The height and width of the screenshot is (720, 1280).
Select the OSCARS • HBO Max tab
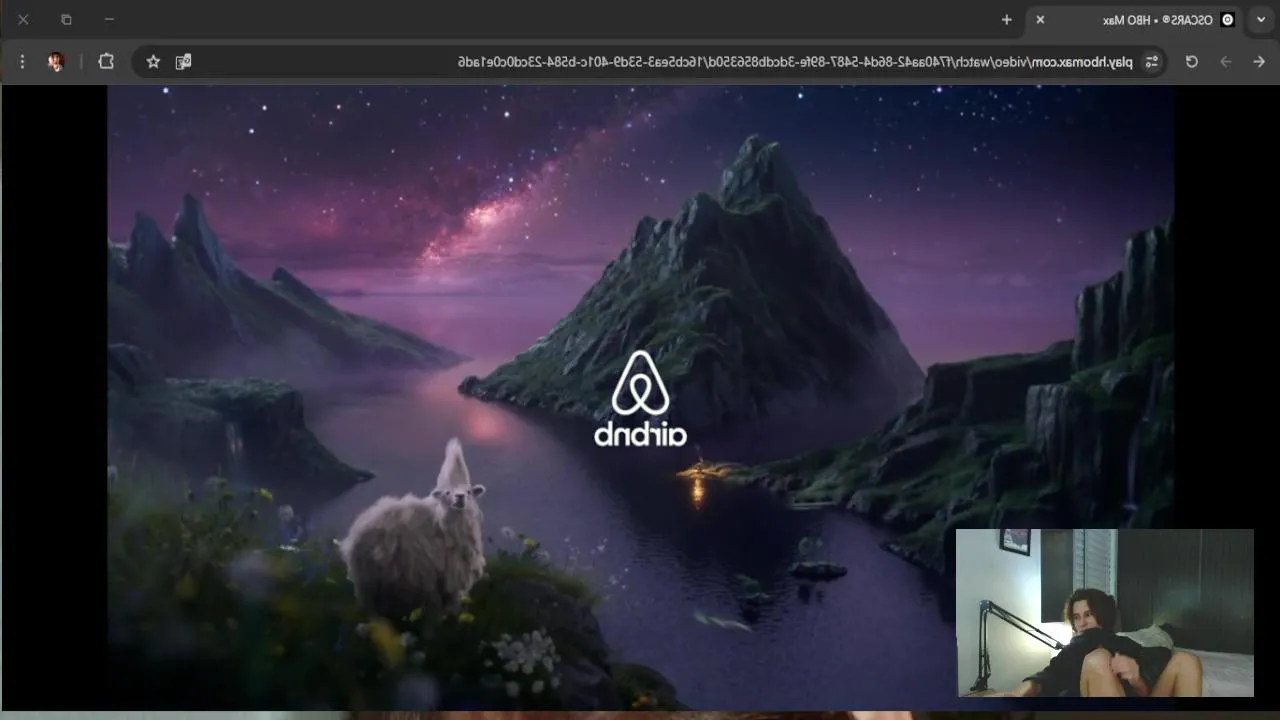(1135, 20)
